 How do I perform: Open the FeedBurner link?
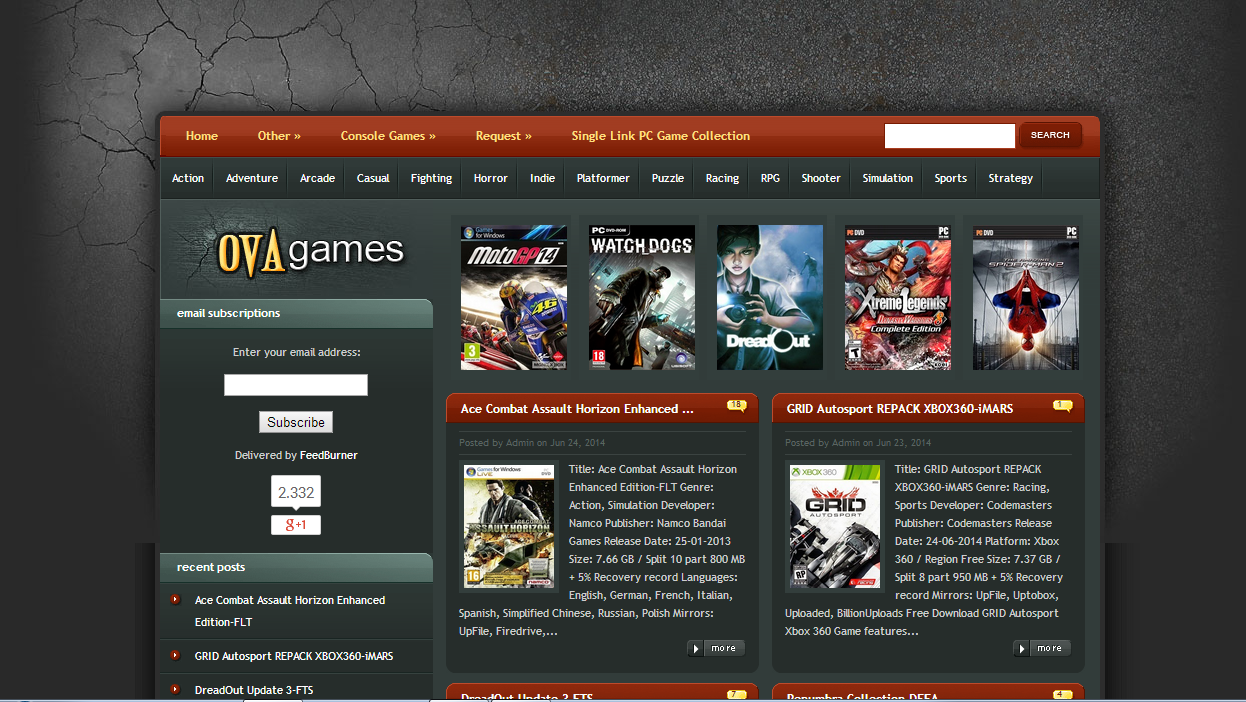point(329,455)
